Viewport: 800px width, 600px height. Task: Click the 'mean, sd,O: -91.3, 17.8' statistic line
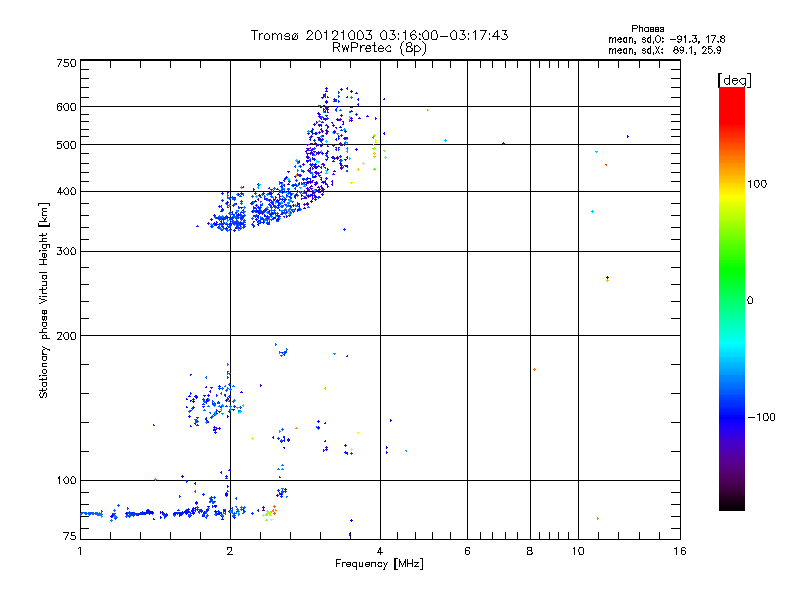[x=666, y=39]
